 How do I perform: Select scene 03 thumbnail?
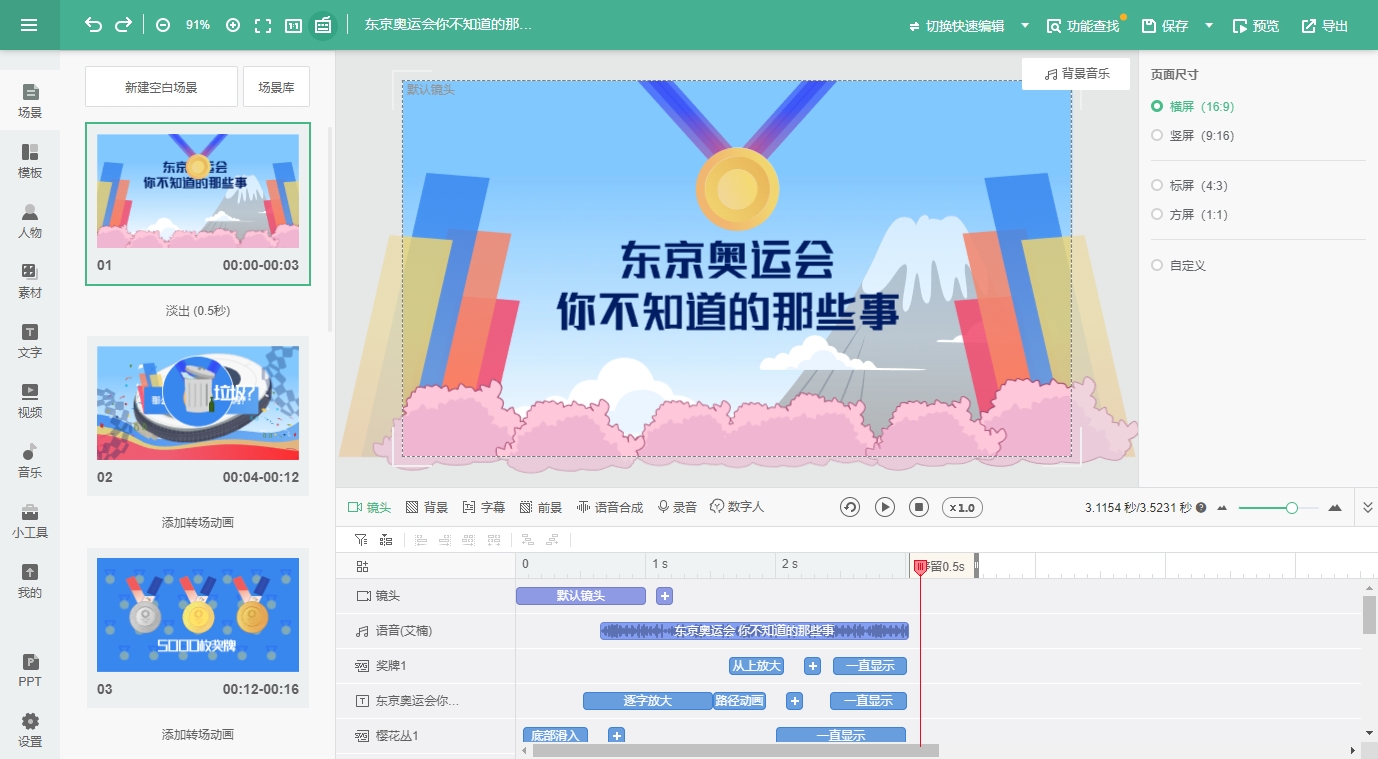[198, 615]
